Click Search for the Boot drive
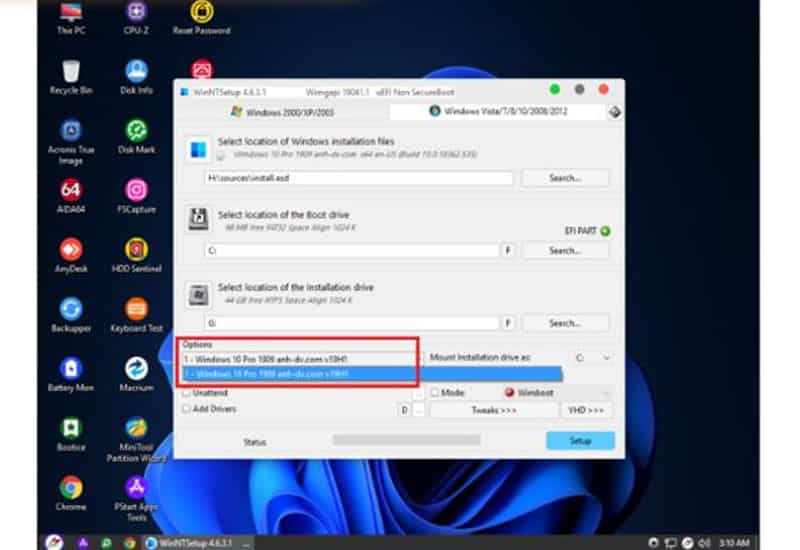 click(x=565, y=251)
